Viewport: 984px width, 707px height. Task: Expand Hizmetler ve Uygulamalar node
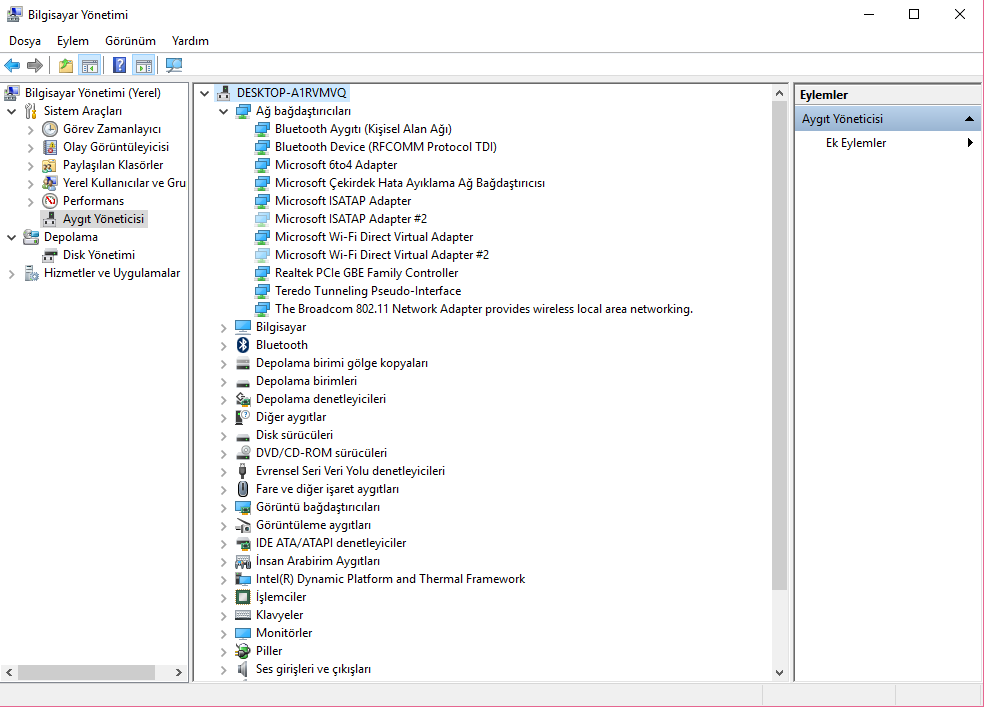[x=11, y=274]
